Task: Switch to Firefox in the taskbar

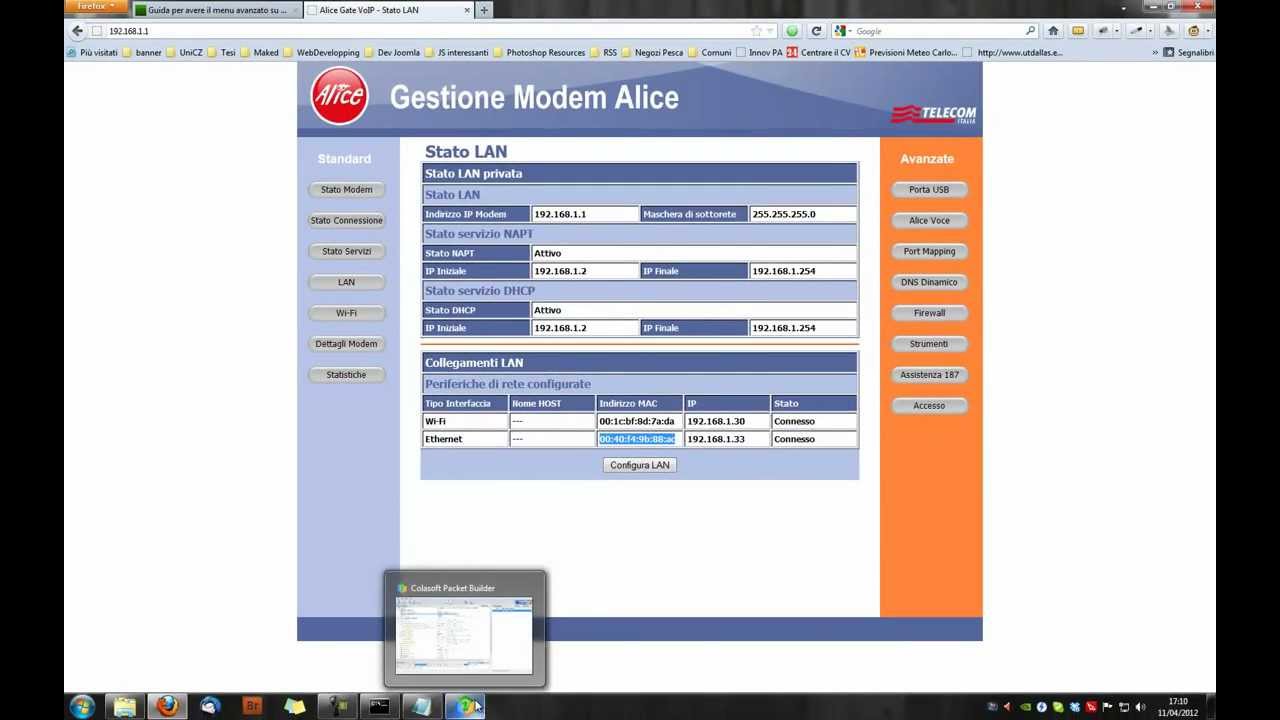Action: coord(167,706)
